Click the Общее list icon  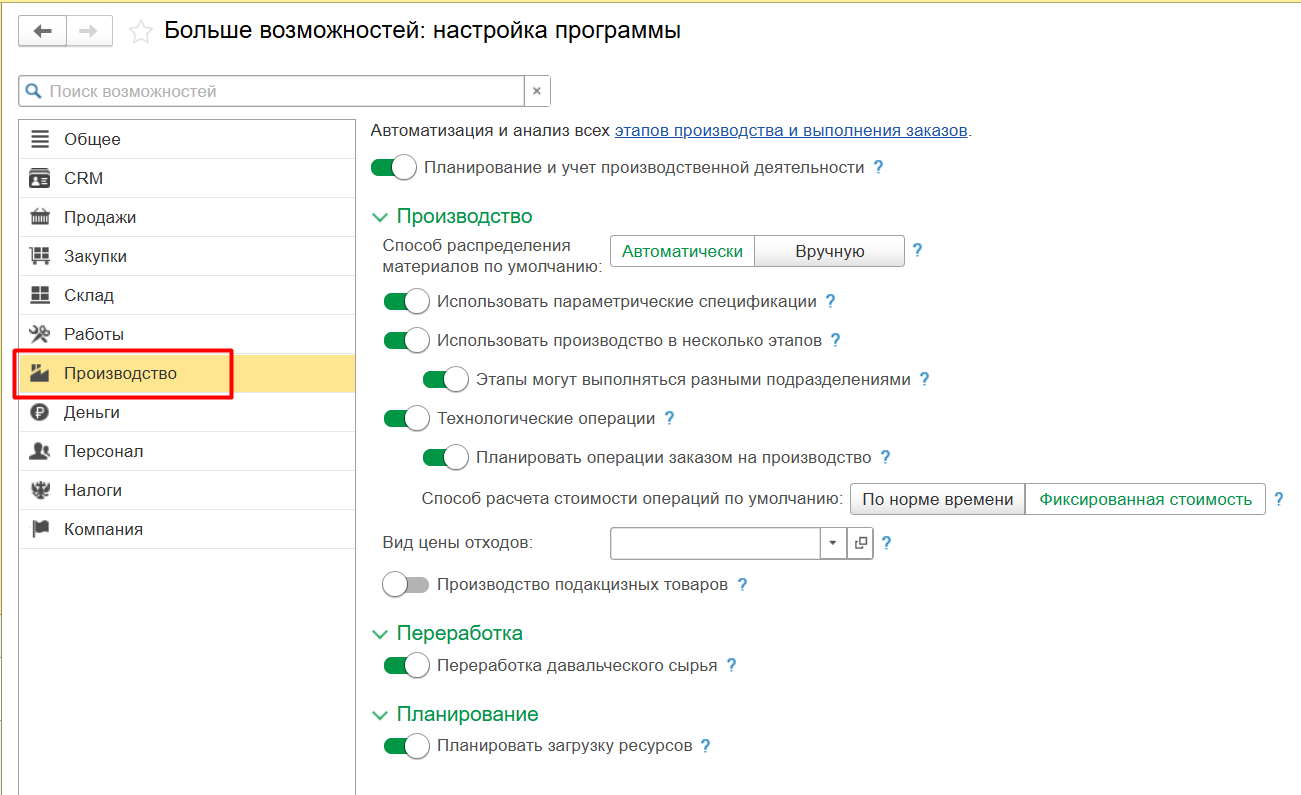click(x=40, y=139)
